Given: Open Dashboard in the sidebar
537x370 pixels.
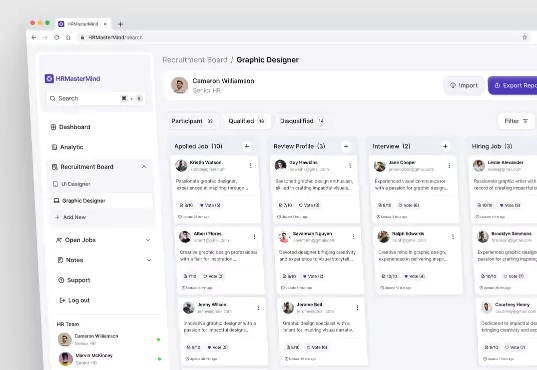Looking at the screenshot, I should (71, 127).
